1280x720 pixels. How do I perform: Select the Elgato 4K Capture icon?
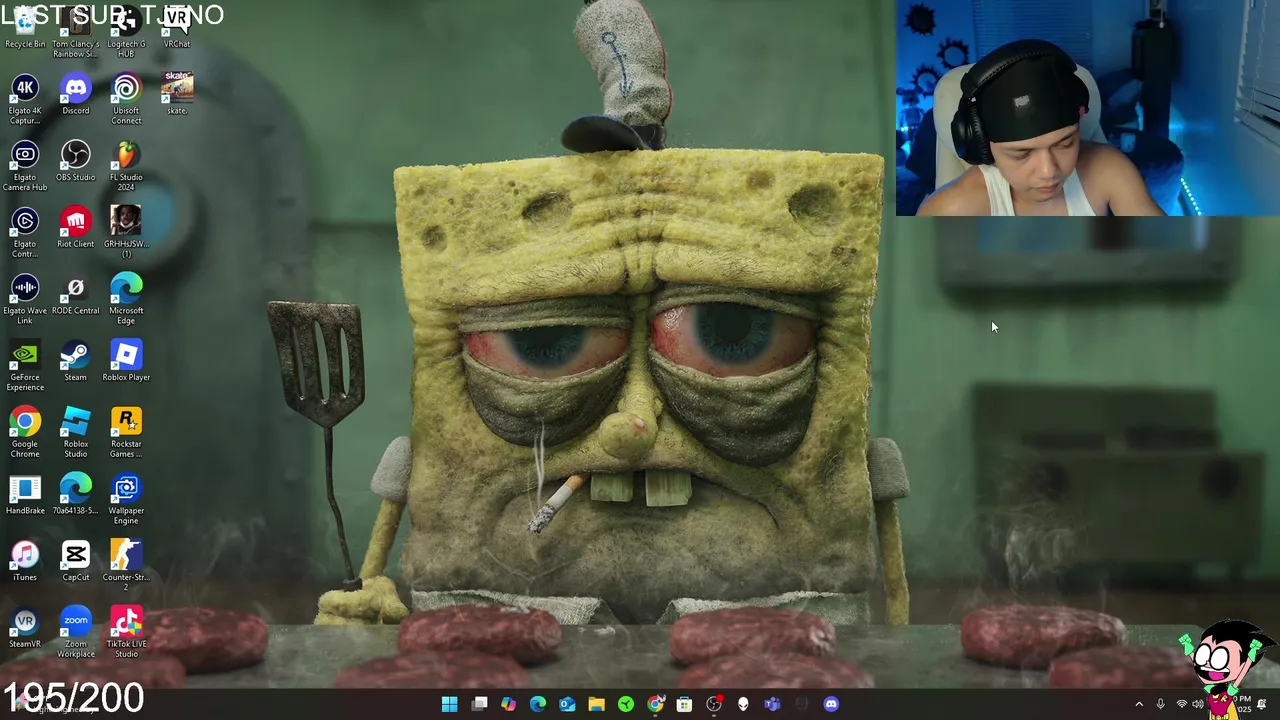coord(25,100)
